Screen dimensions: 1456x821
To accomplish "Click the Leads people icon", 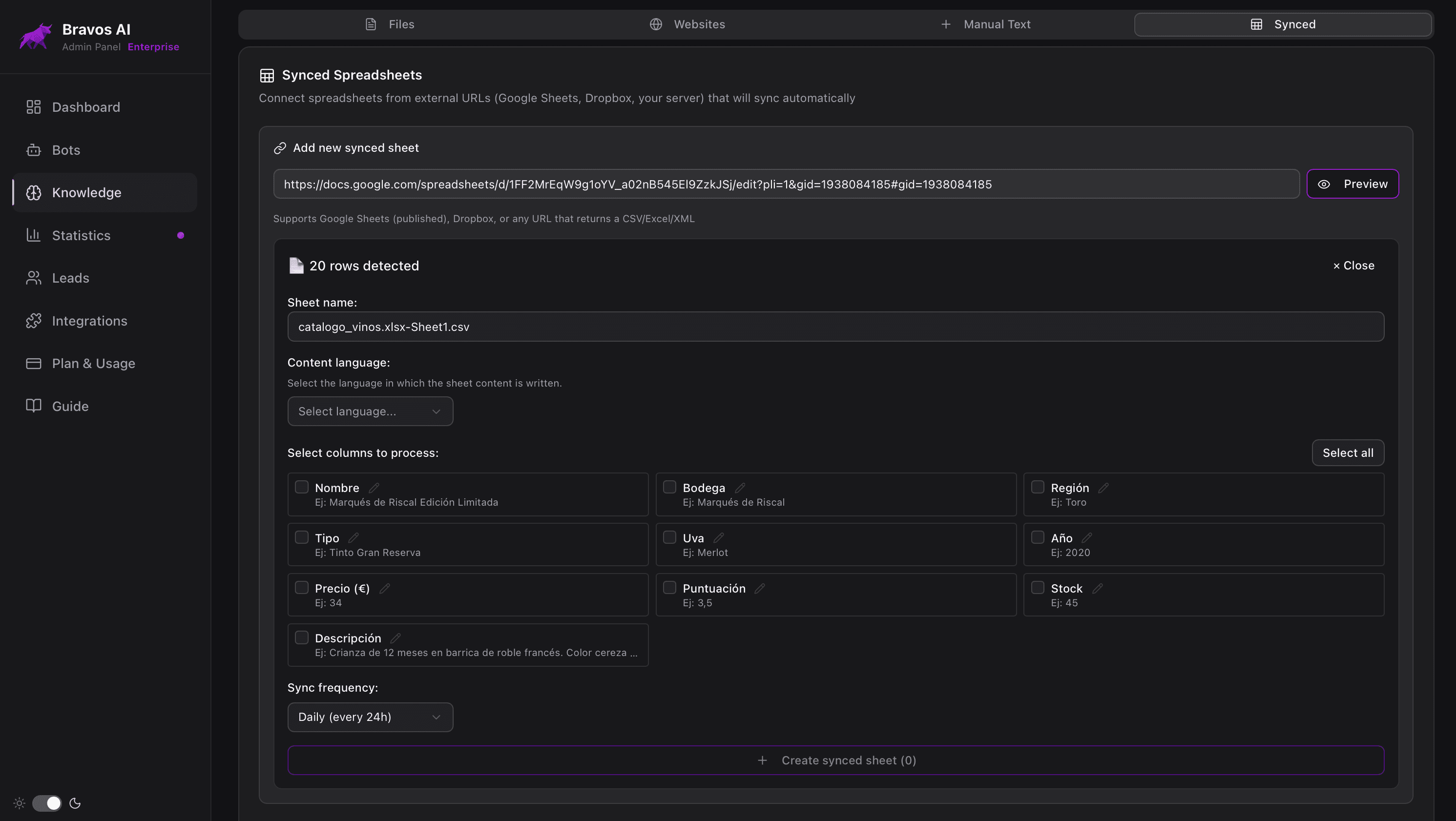I will tap(33, 278).
